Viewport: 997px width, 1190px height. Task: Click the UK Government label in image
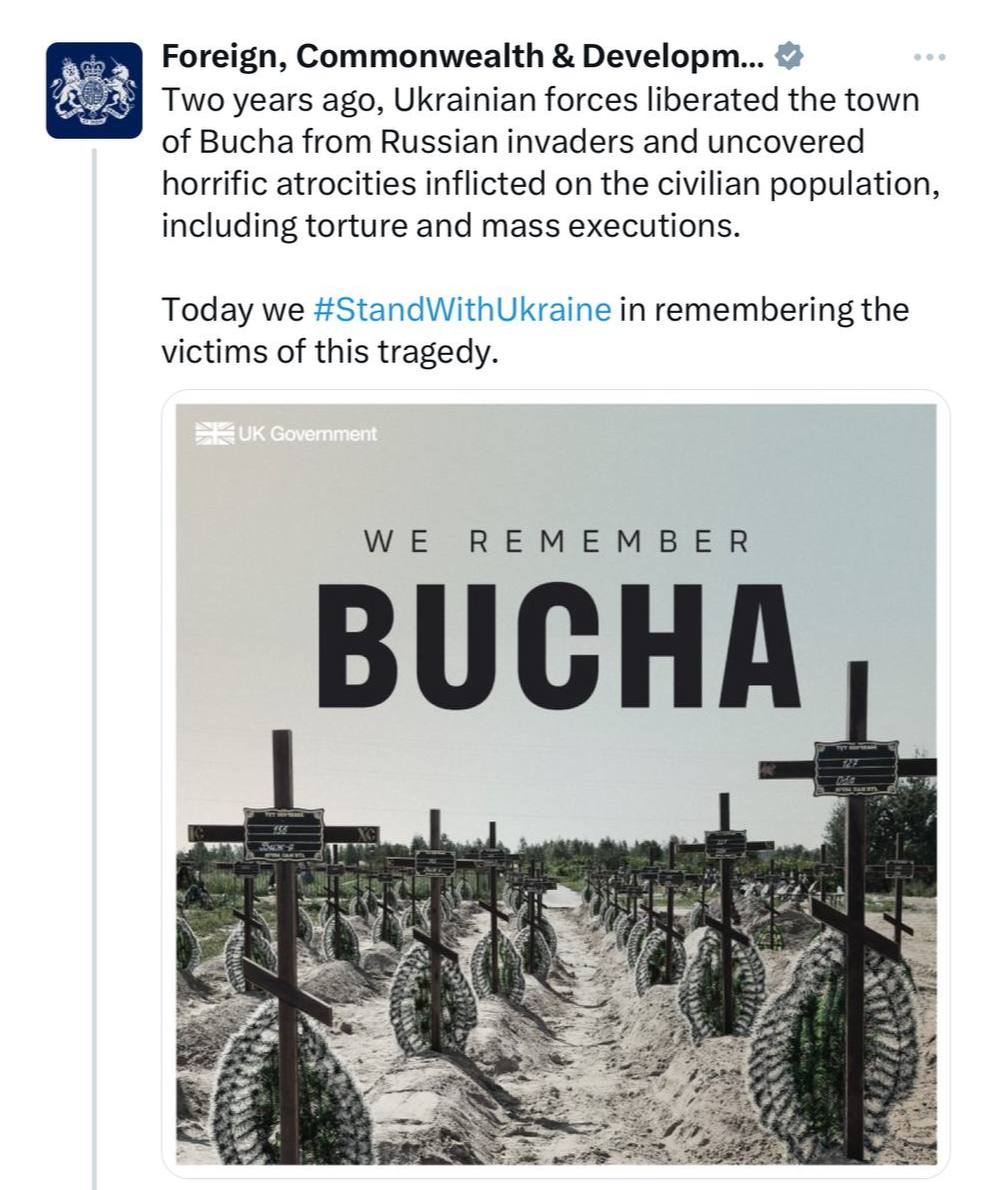307,434
